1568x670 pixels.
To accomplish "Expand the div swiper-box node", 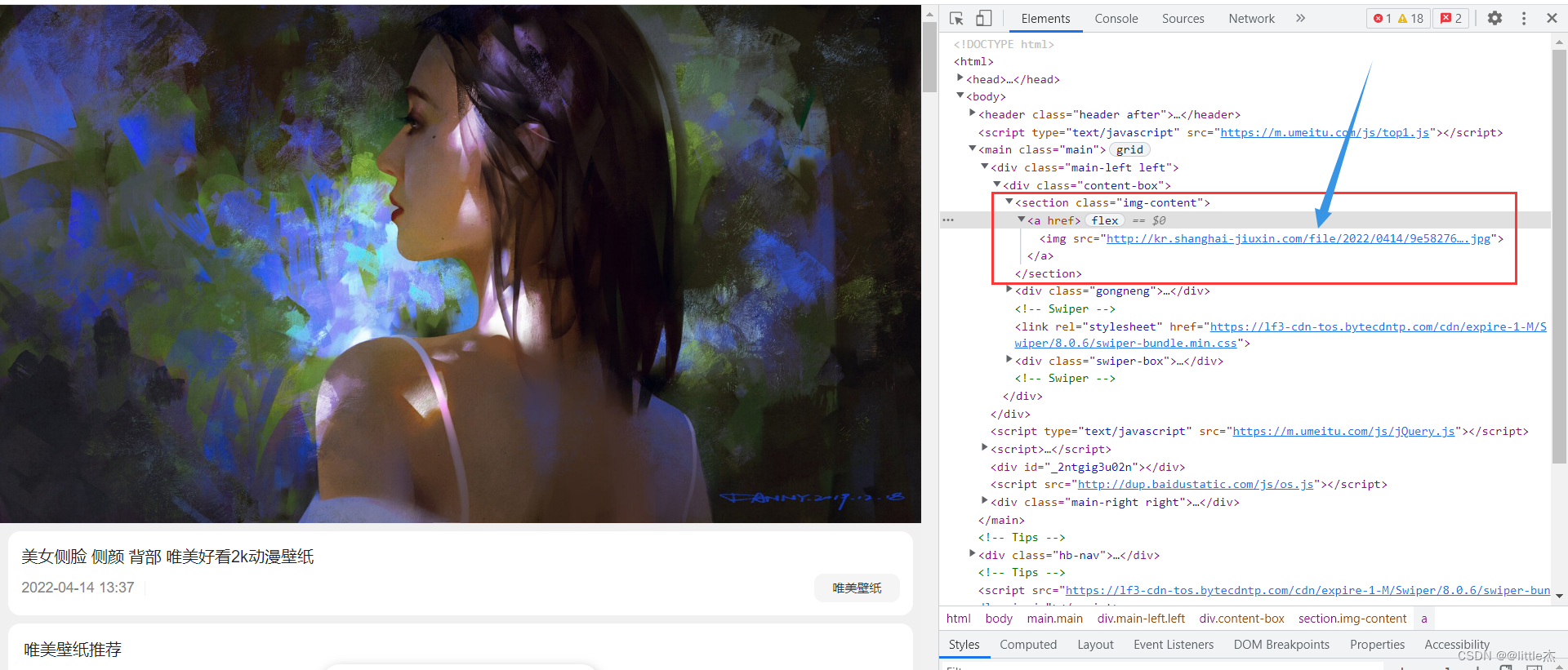I will [1009, 360].
